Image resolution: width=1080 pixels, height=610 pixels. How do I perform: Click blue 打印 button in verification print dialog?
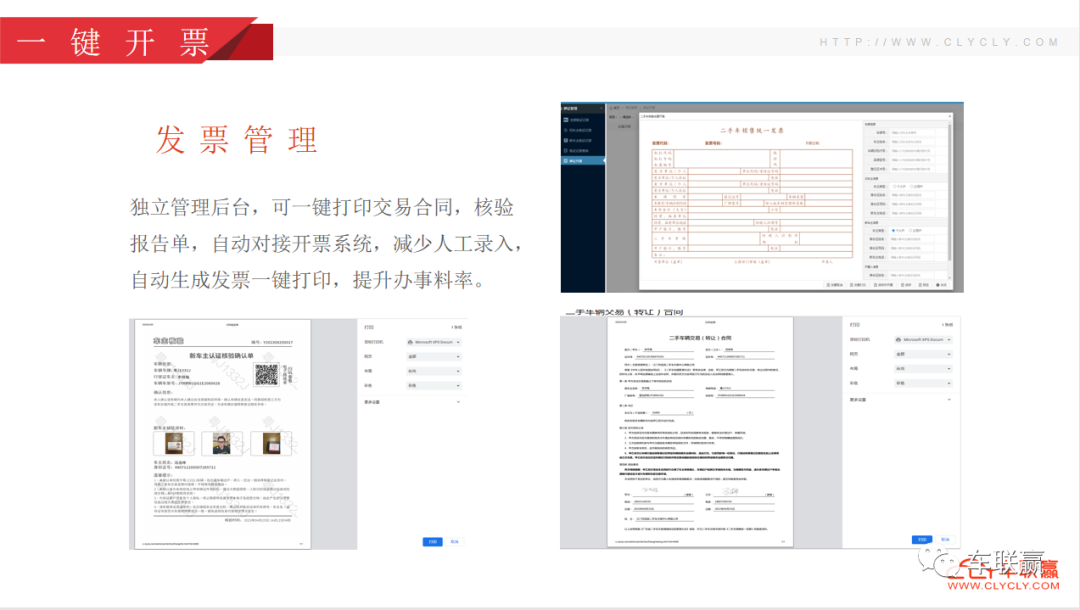tap(432, 542)
